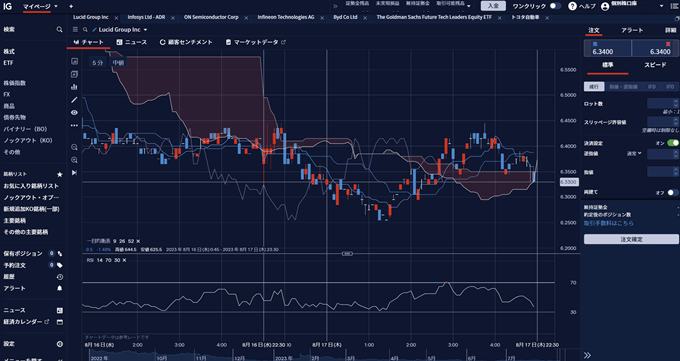Open the Lucid Group Inc instrument dropdown
Image resolution: width=680 pixels, height=361 pixels.
coord(145,30)
